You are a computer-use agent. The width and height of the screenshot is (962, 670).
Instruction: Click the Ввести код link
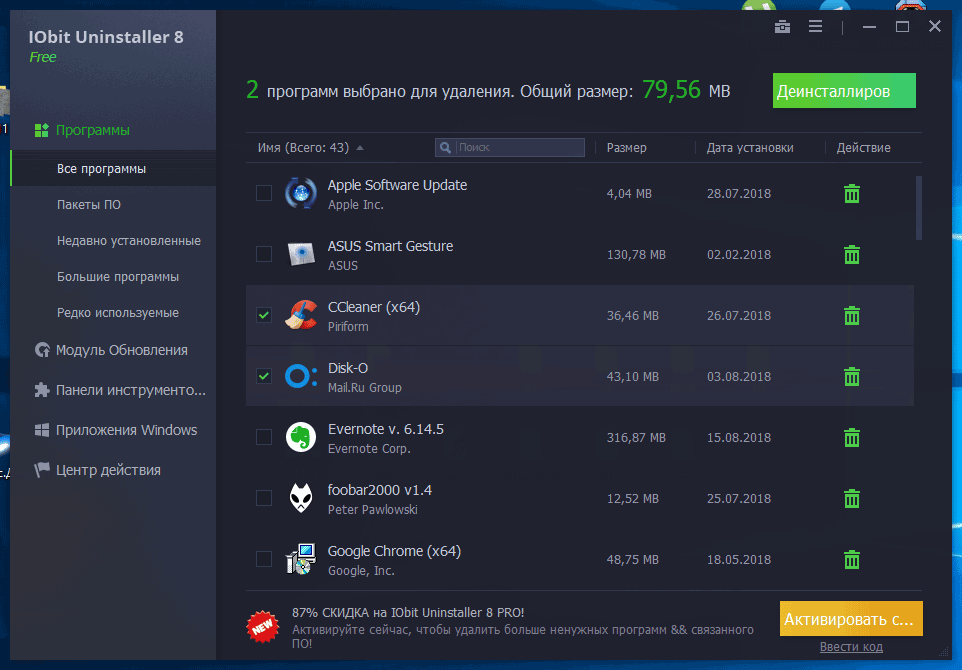[851, 647]
